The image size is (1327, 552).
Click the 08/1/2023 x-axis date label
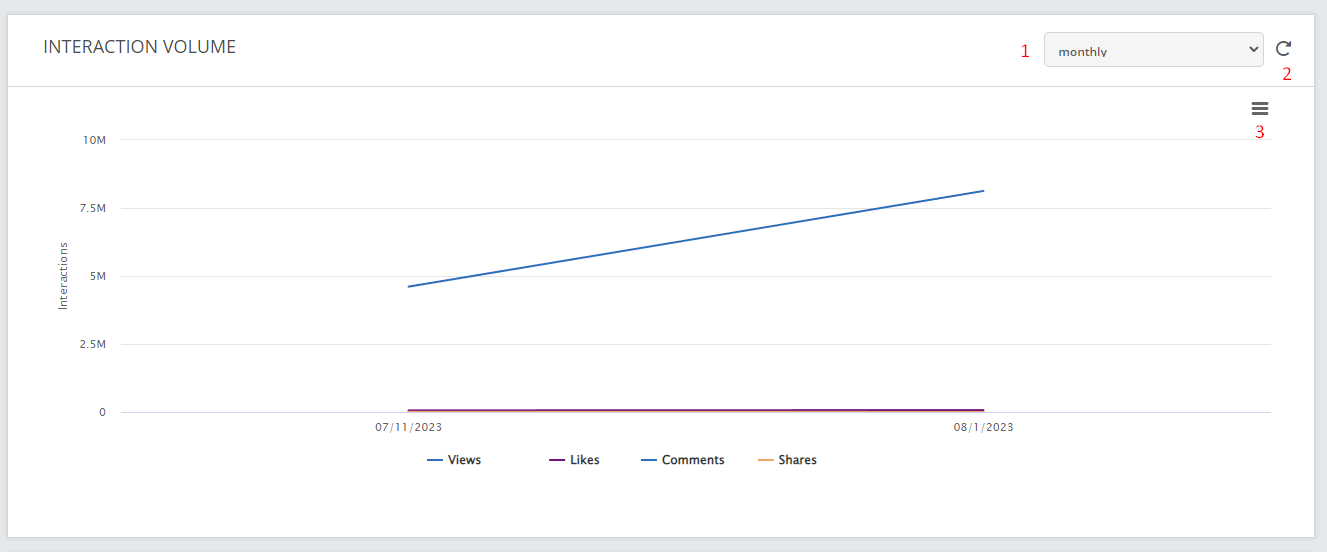984,427
